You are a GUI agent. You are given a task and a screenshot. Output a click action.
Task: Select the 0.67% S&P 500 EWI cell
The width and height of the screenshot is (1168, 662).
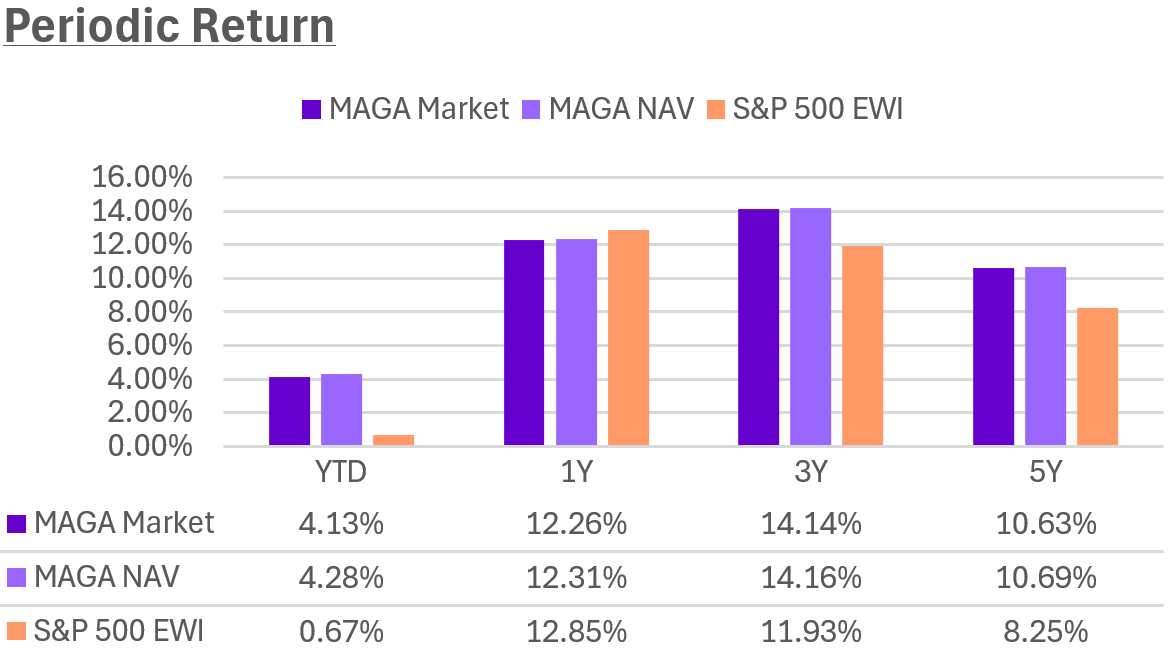tap(342, 632)
